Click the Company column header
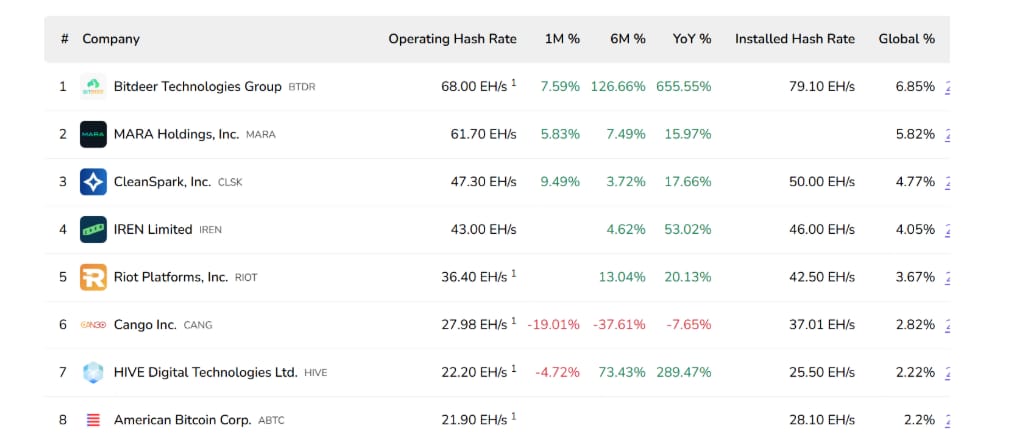Image resolution: width=1024 pixels, height=444 pixels. [x=111, y=39]
